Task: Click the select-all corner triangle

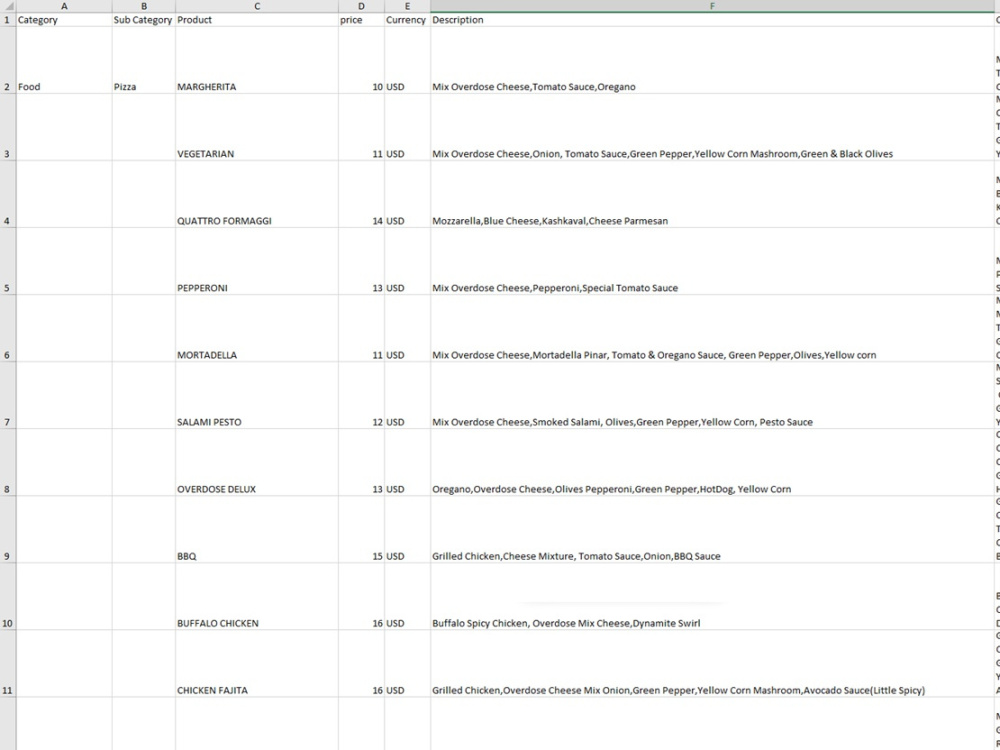Action: pos(8,6)
